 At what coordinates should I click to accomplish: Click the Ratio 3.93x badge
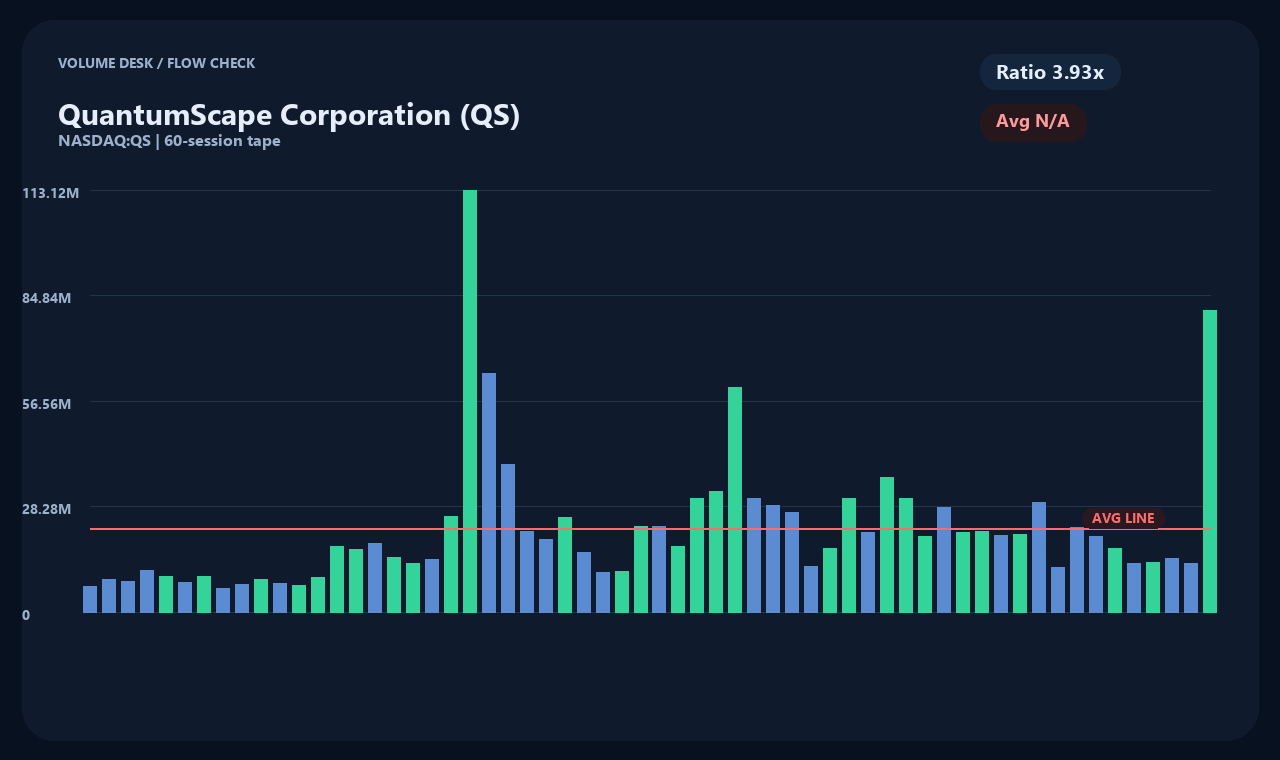click(1050, 72)
